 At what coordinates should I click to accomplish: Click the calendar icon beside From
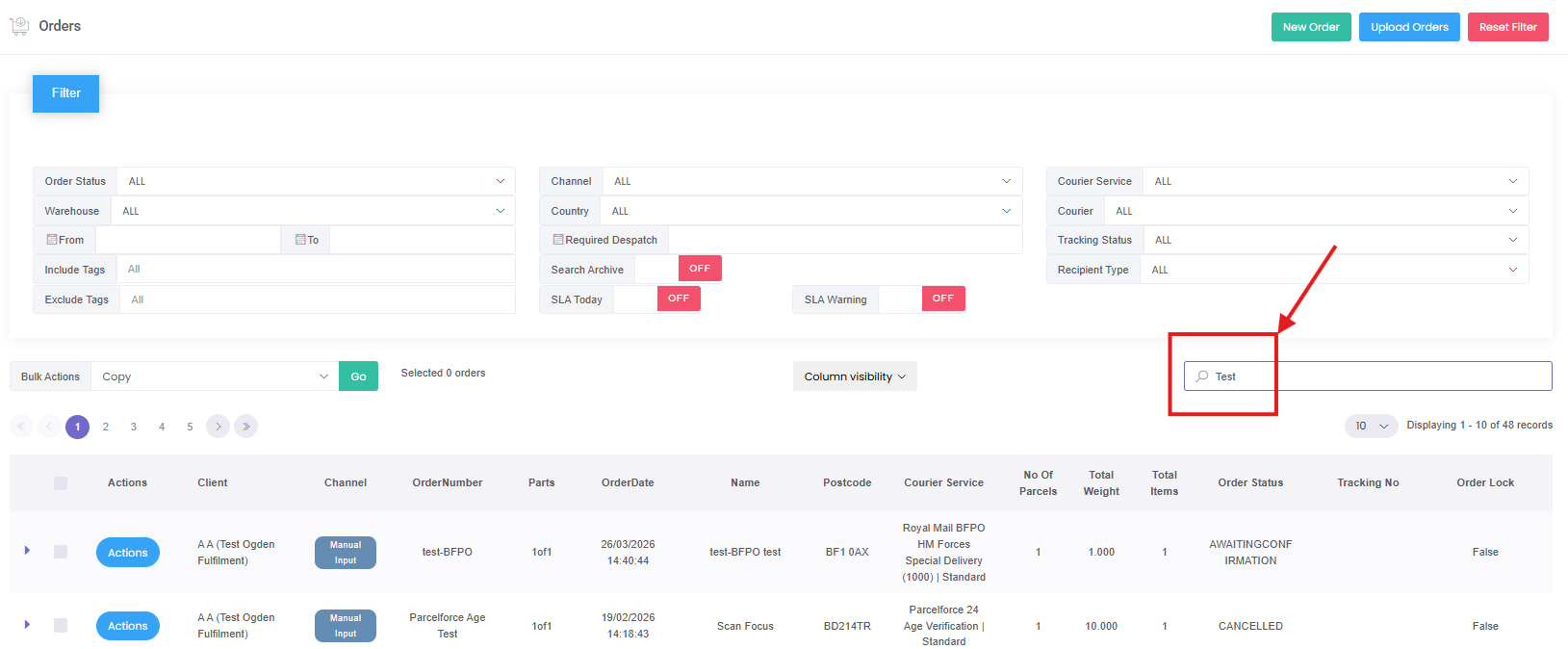tap(52, 240)
